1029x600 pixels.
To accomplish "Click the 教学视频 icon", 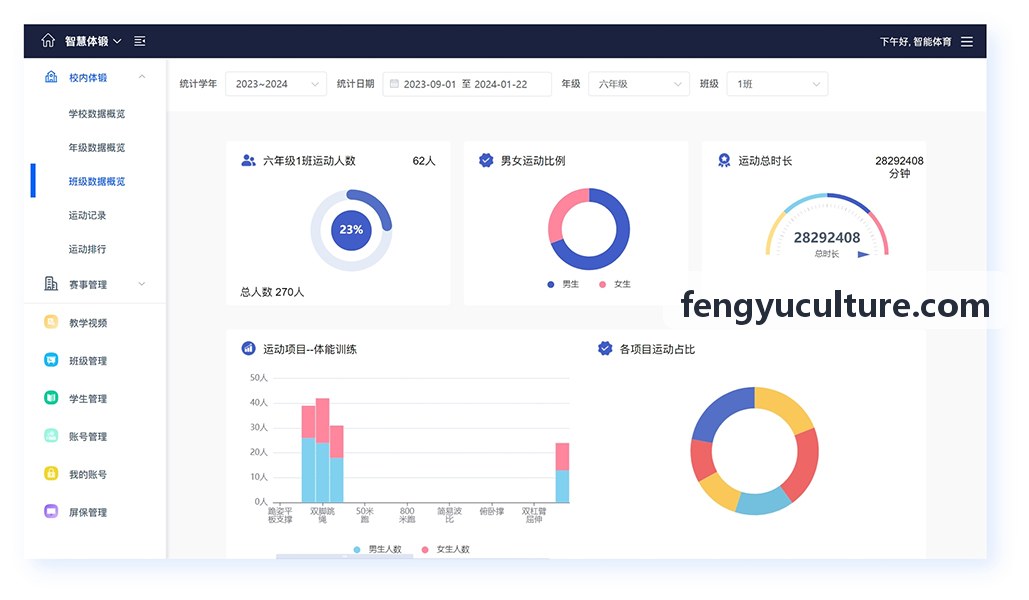I will point(51,322).
